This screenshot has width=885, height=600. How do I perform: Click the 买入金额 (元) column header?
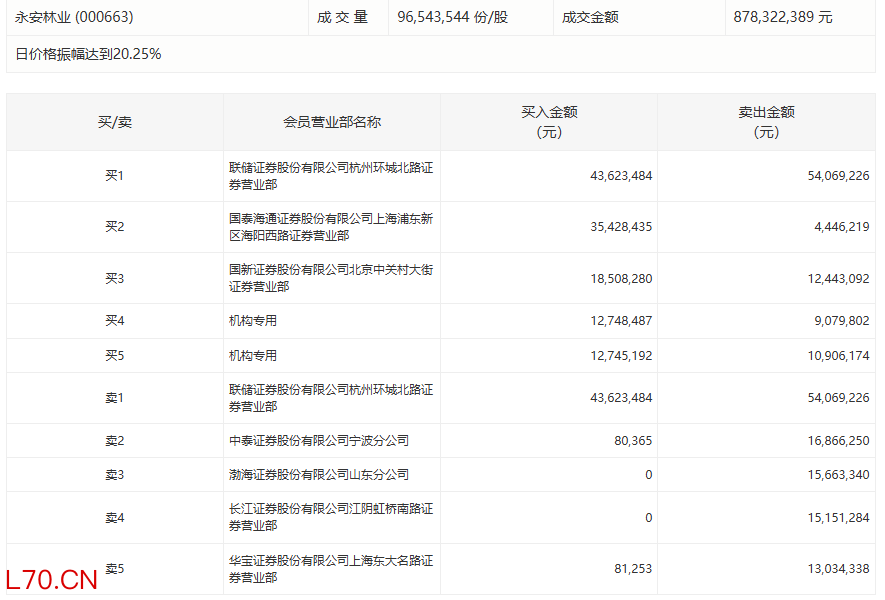(549, 122)
